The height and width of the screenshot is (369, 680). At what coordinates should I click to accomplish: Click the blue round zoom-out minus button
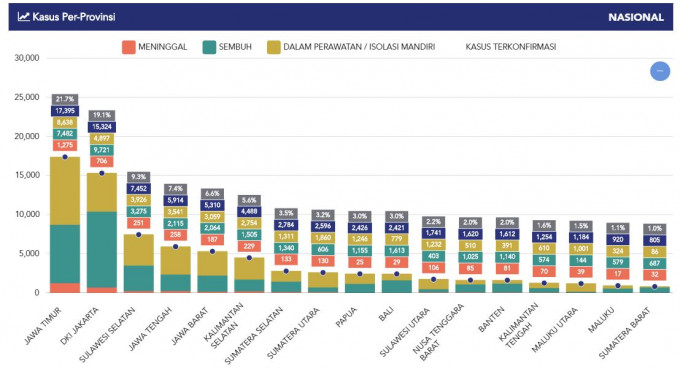[660, 71]
